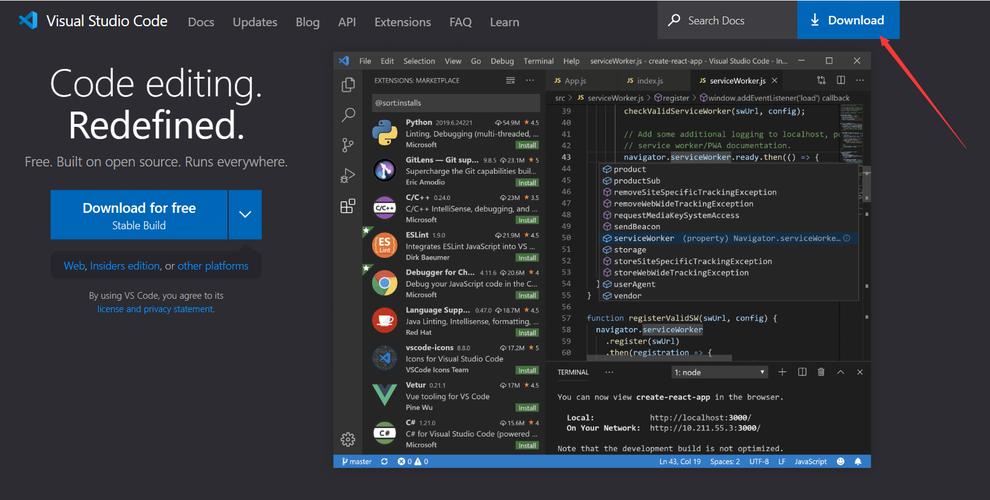The height and width of the screenshot is (500, 990).
Task: Click the Terminal menu in editor screenshot
Action: [x=539, y=61]
